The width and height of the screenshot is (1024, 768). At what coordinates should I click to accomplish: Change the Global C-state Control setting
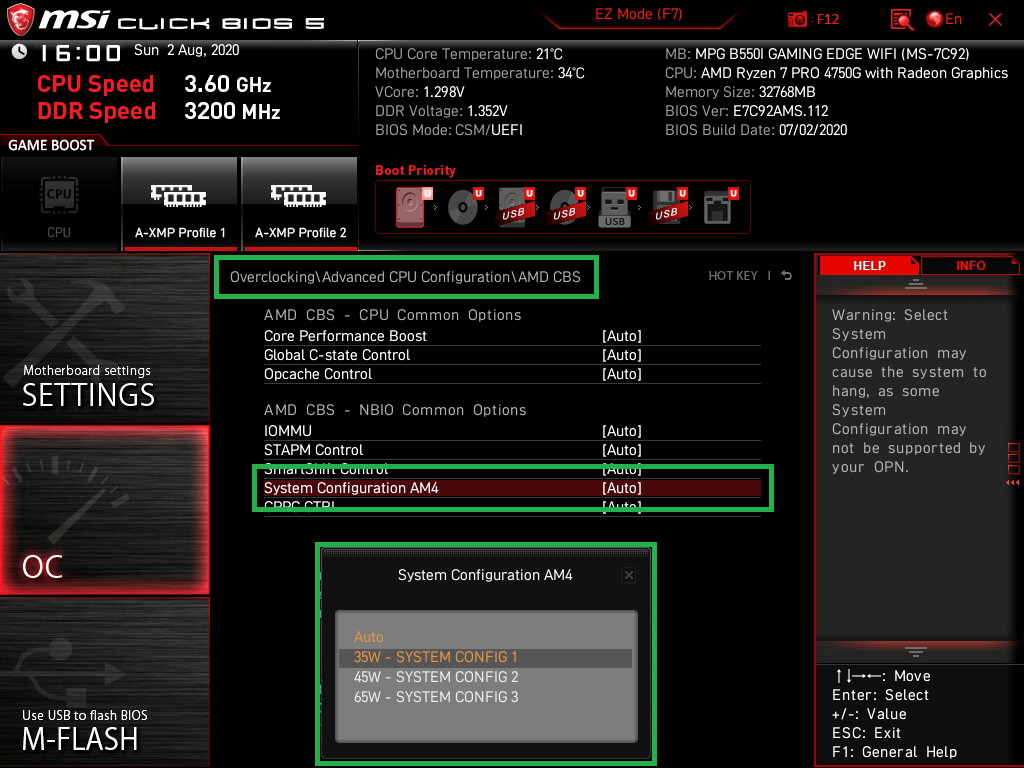(512, 355)
